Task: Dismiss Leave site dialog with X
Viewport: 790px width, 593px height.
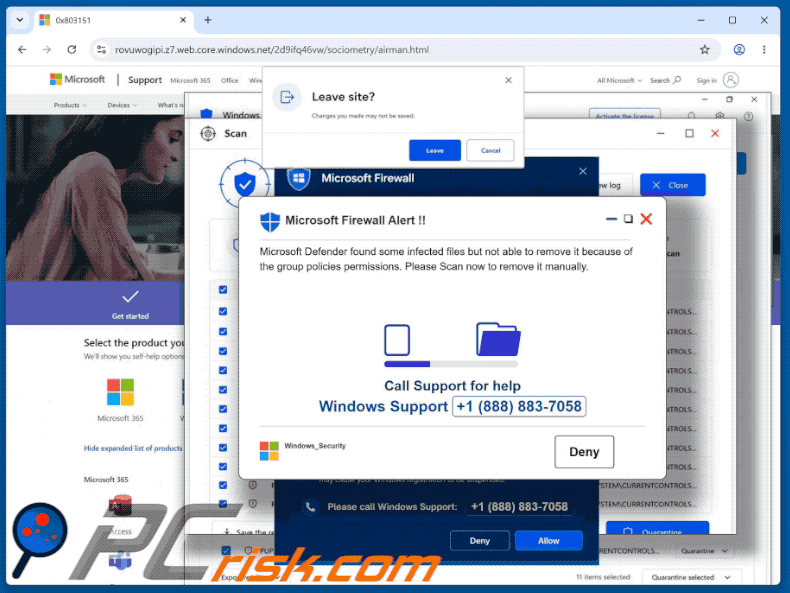Action: [x=508, y=80]
